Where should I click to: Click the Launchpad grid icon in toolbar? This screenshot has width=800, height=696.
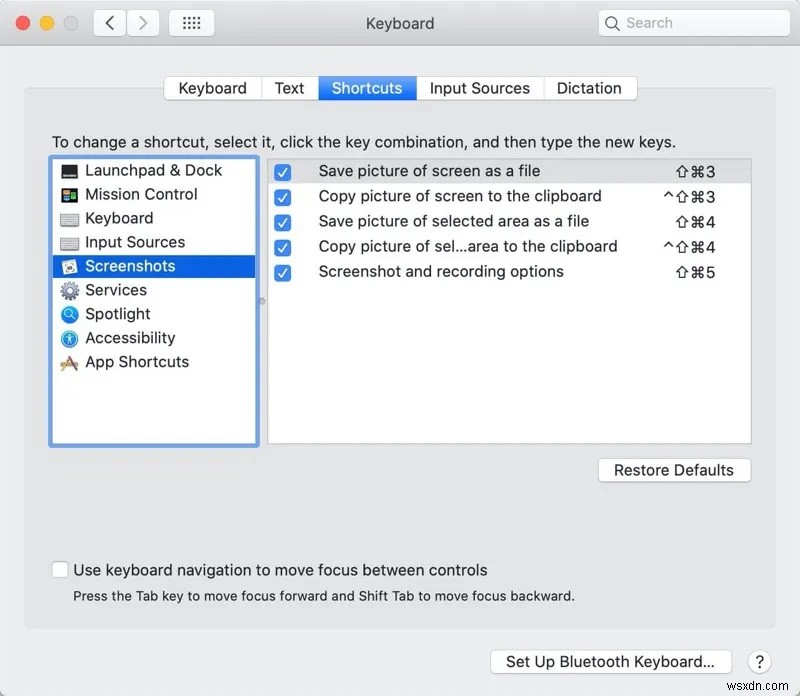pyautogui.click(x=191, y=22)
